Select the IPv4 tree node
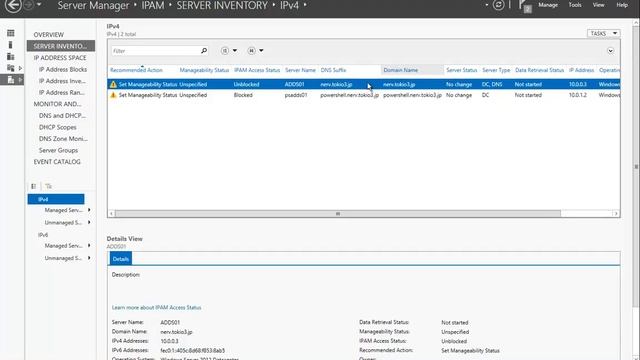 pyautogui.click(x=56, y=199)
